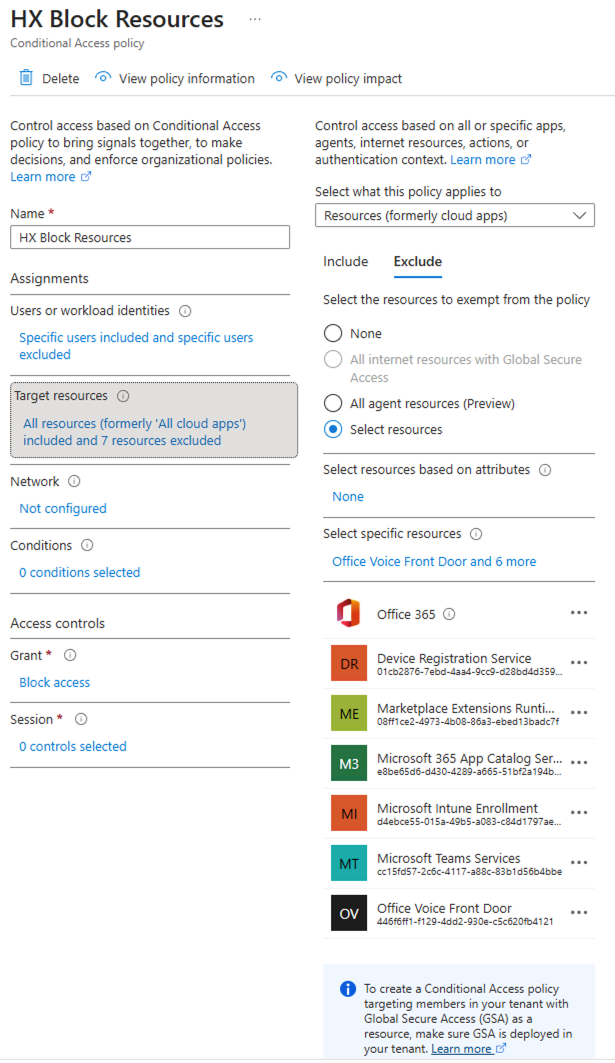Click Block access under Grant
This screenshot has width=615, height=1063.
pyautogui.click(x=54, y=683)
